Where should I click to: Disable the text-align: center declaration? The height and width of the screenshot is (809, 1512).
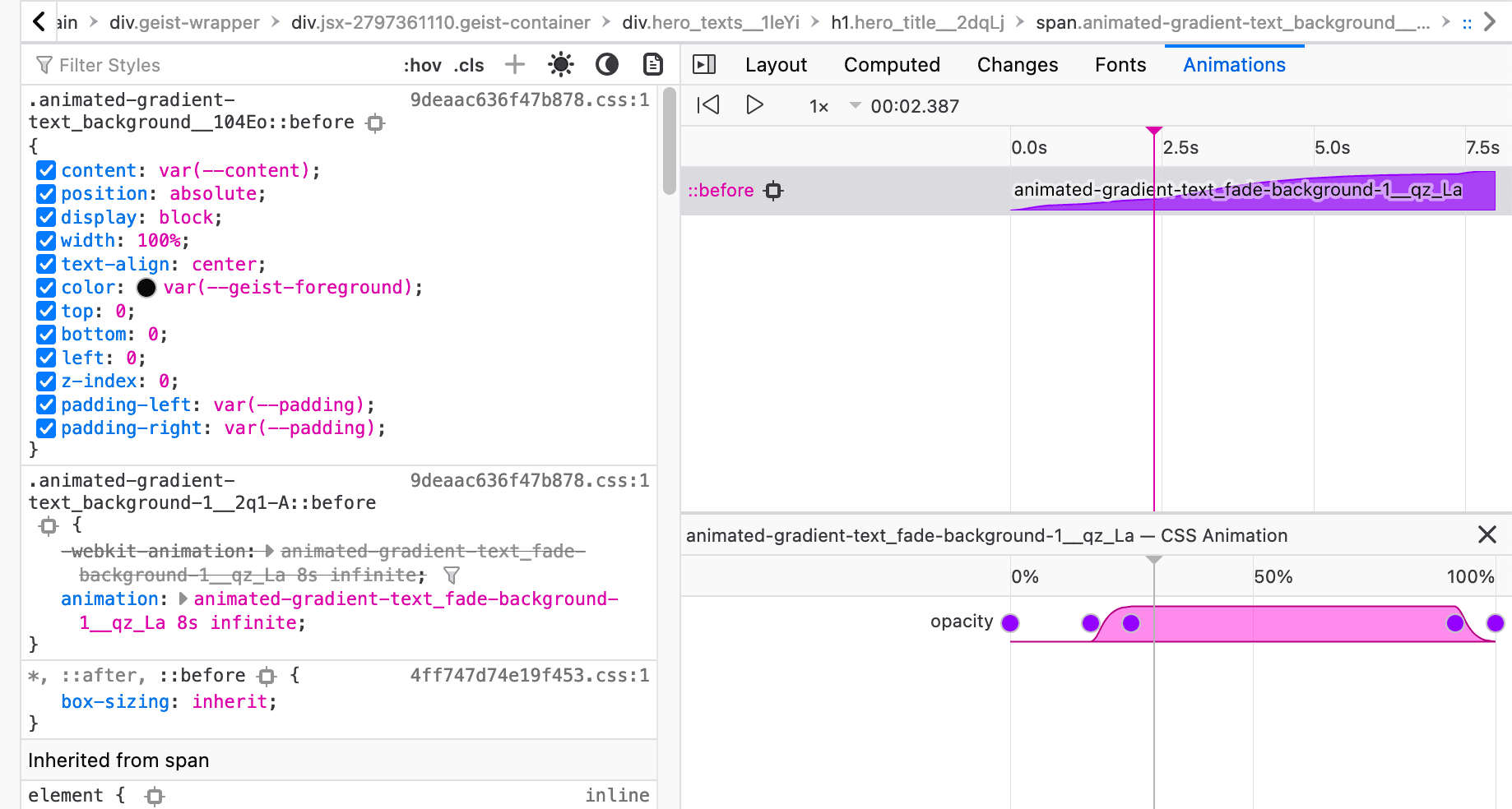click(46, 265)
